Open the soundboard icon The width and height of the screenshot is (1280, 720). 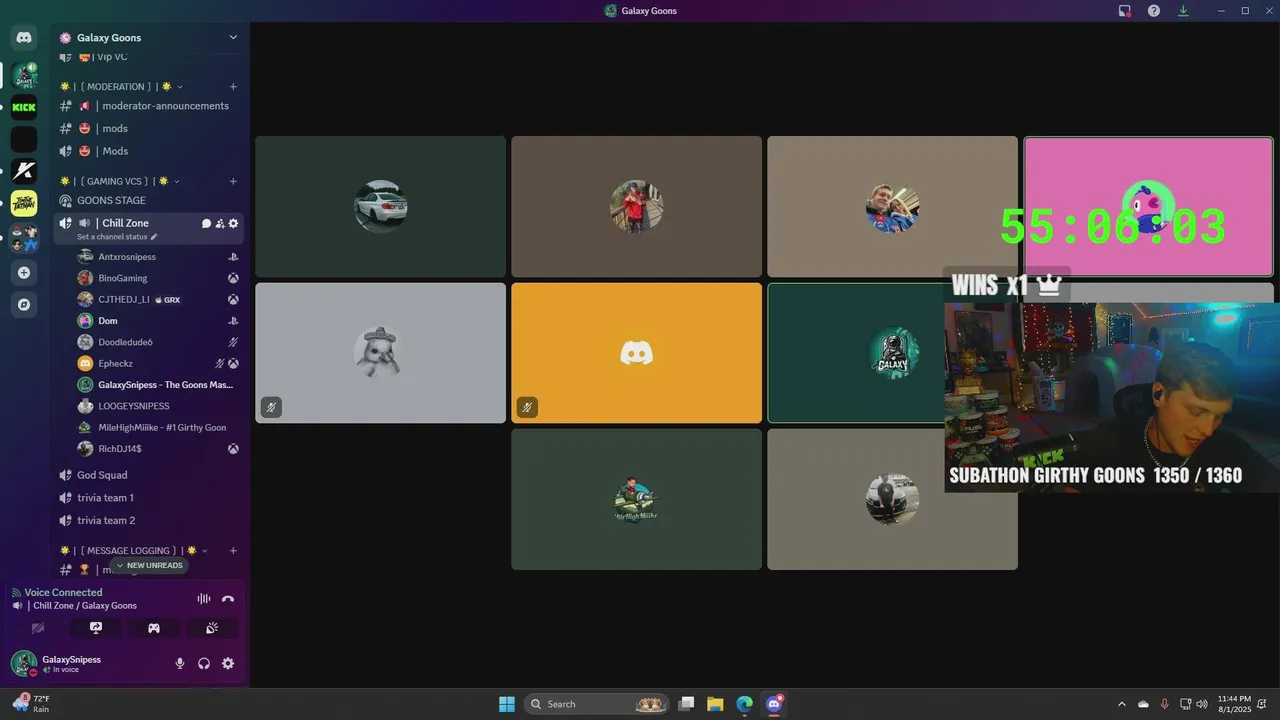[212, 628]
